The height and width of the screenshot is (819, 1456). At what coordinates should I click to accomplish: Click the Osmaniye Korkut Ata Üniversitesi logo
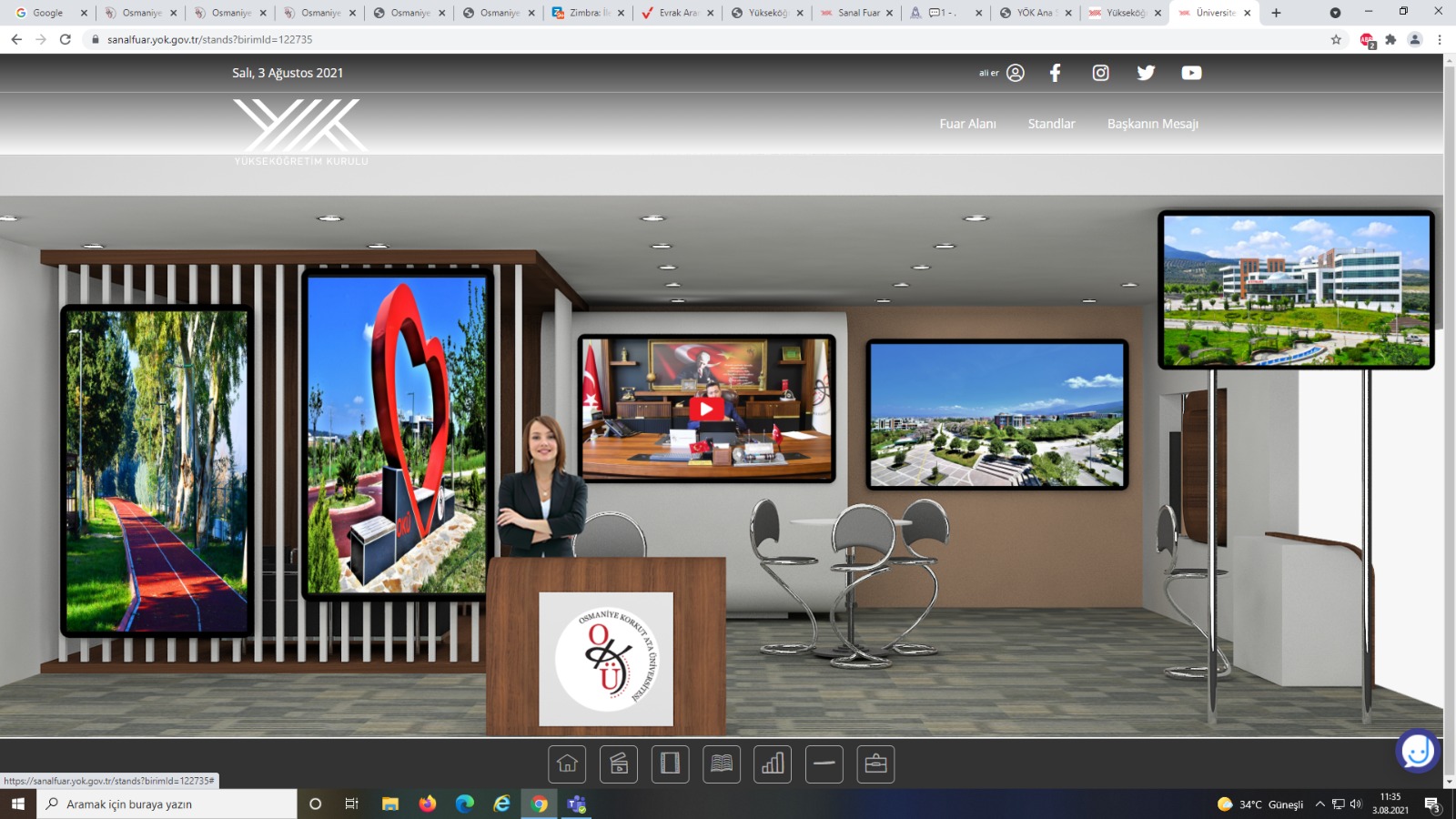pyautogui.click(x=606, y=659)
